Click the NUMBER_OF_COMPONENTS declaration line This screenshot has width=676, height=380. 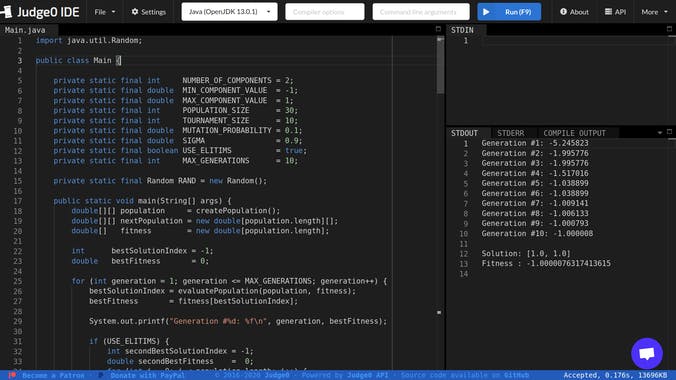click(x=173, y=81)
